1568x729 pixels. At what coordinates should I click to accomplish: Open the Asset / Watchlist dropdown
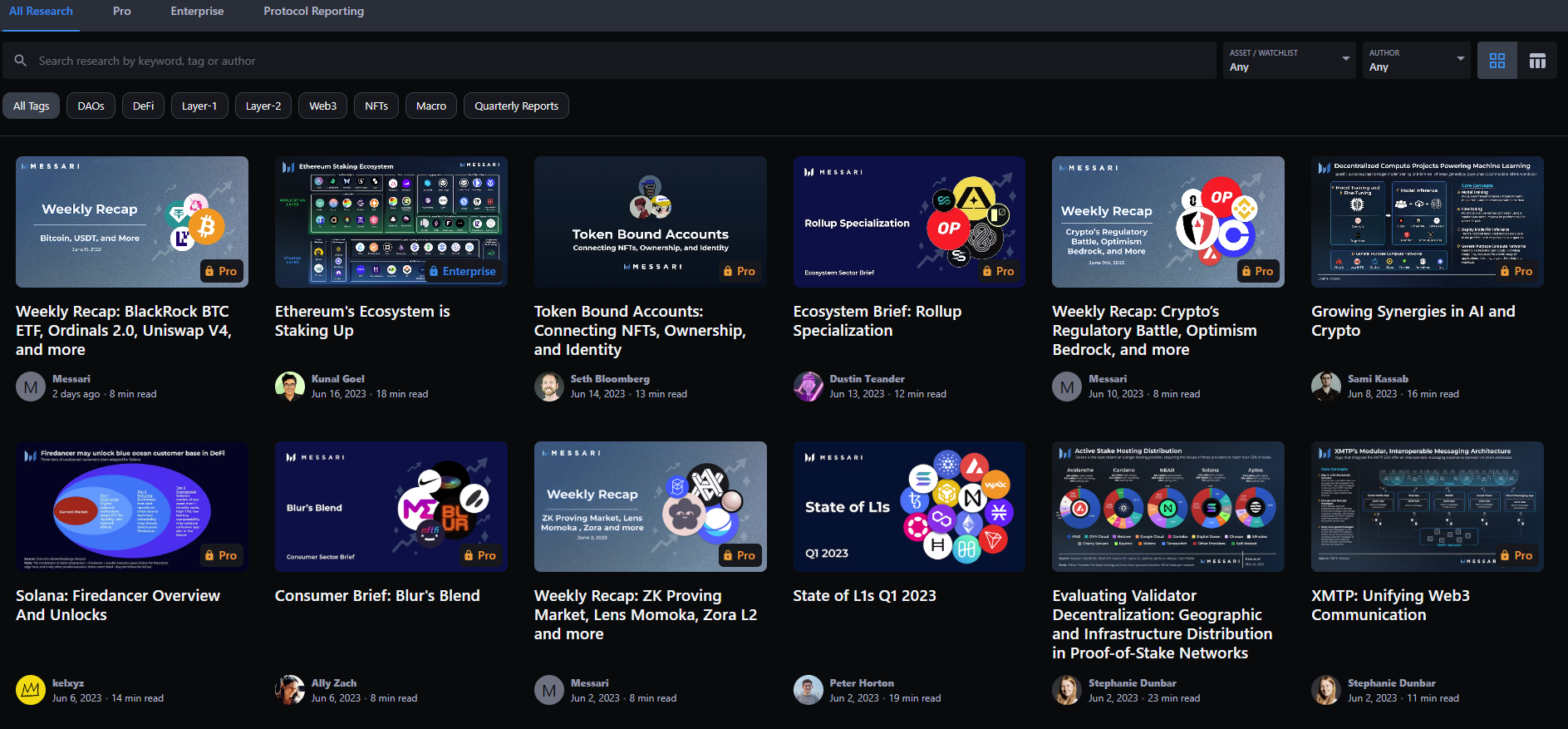[1289, 61]
